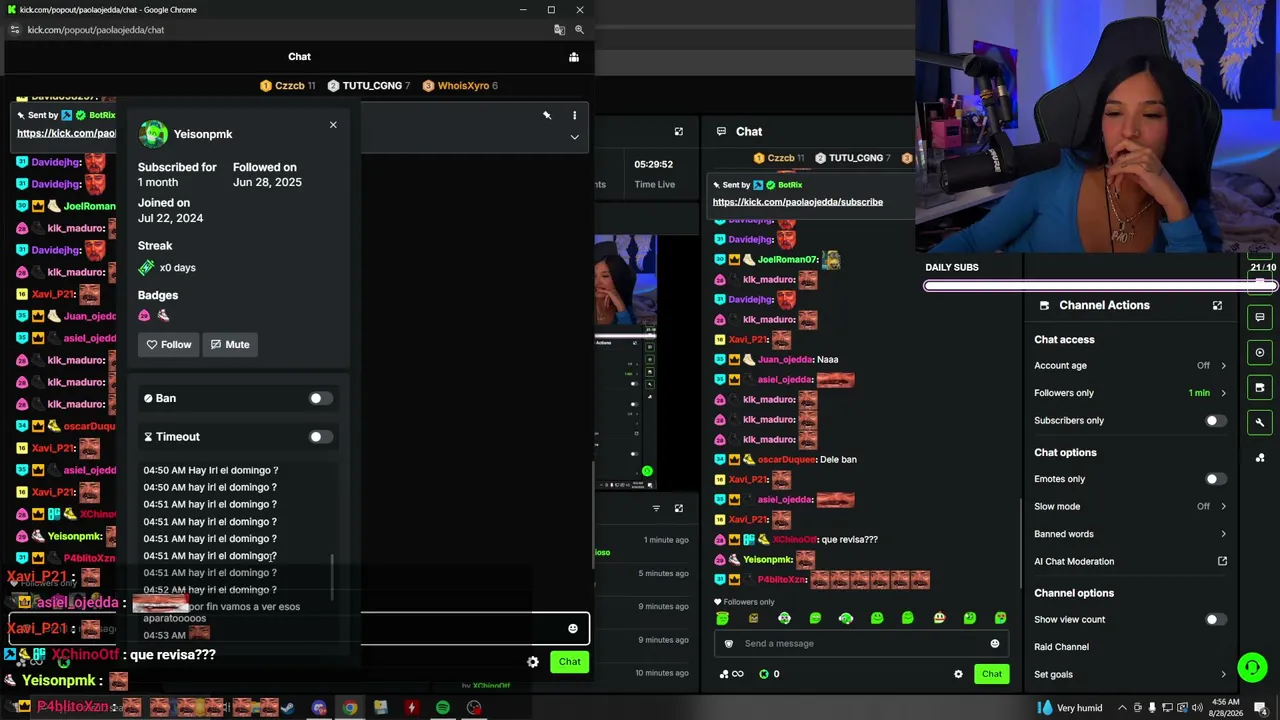The height and width of the screenshot is (720, 1280).
Task: Open kick.com subscribe link in dashboard chat
Action: point(797,202)
